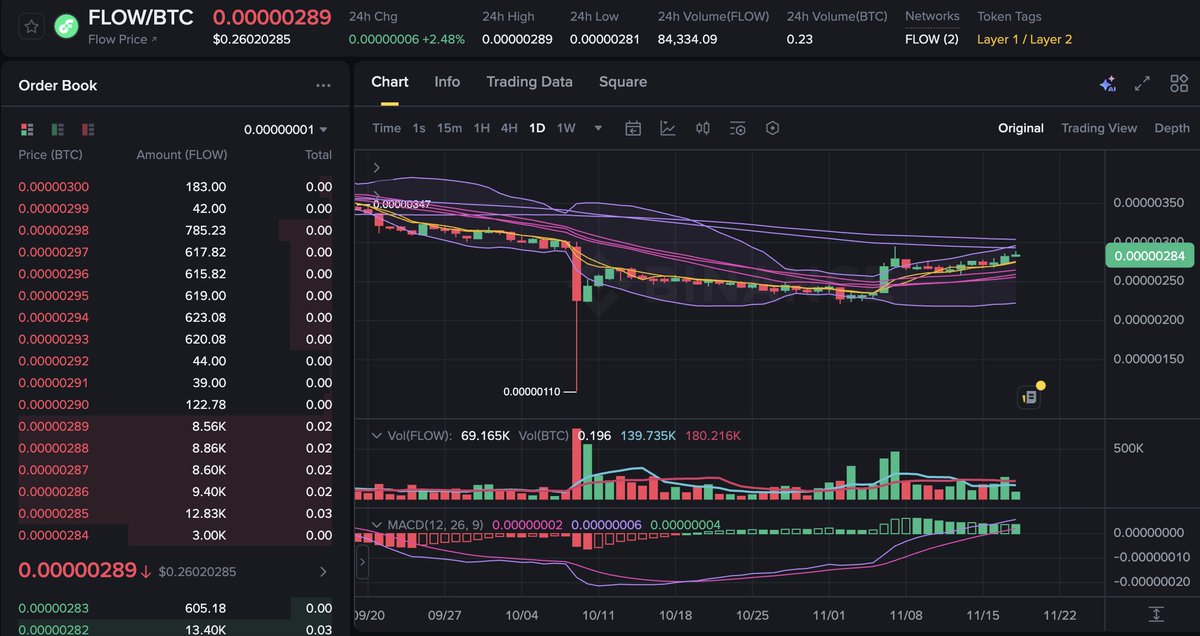
Task: Show buy orders only in order book
Action: (x=58, y=129)
